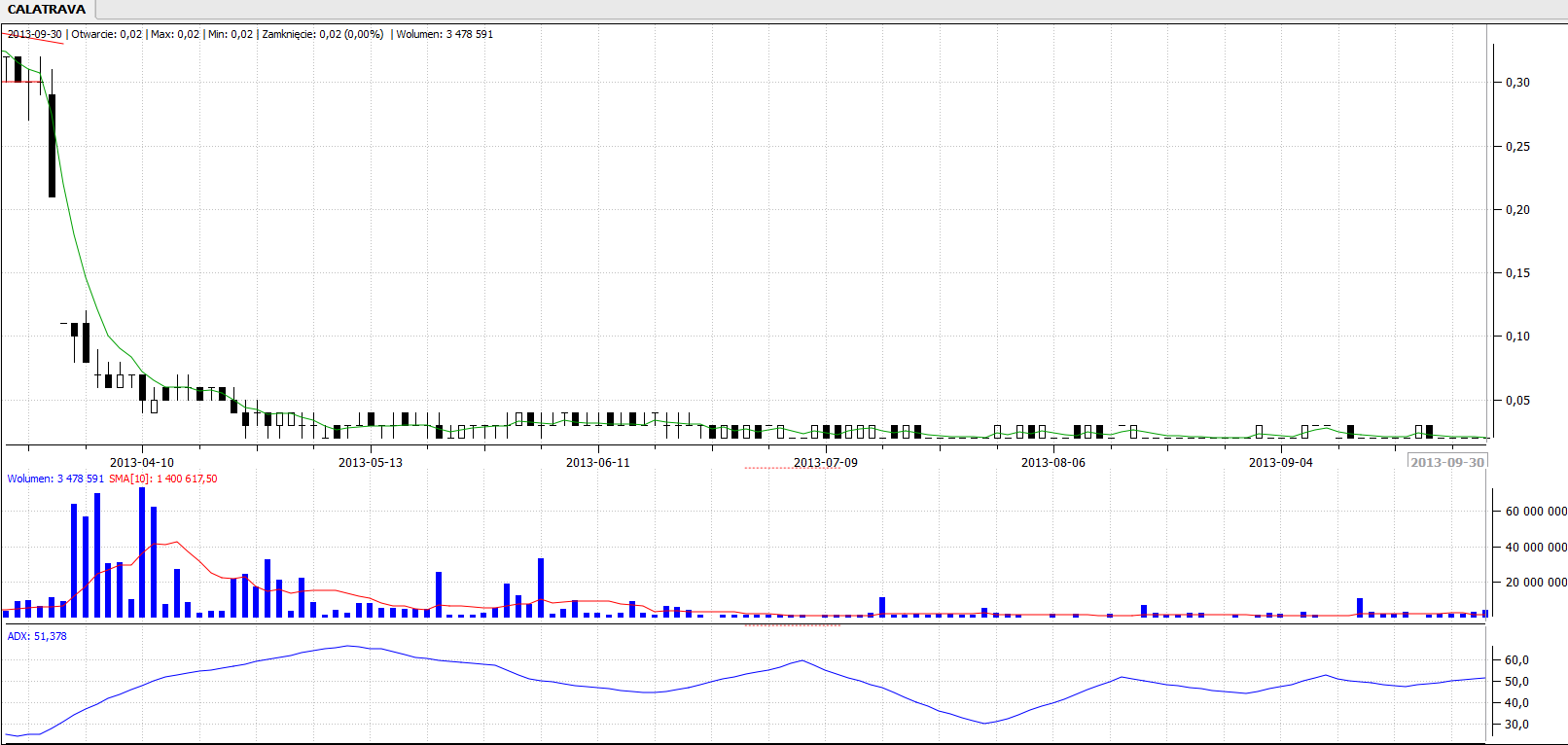This screenshot has width=1568, height=745.
Task: Click the Min: 0,02 header value
Action: 231,34
